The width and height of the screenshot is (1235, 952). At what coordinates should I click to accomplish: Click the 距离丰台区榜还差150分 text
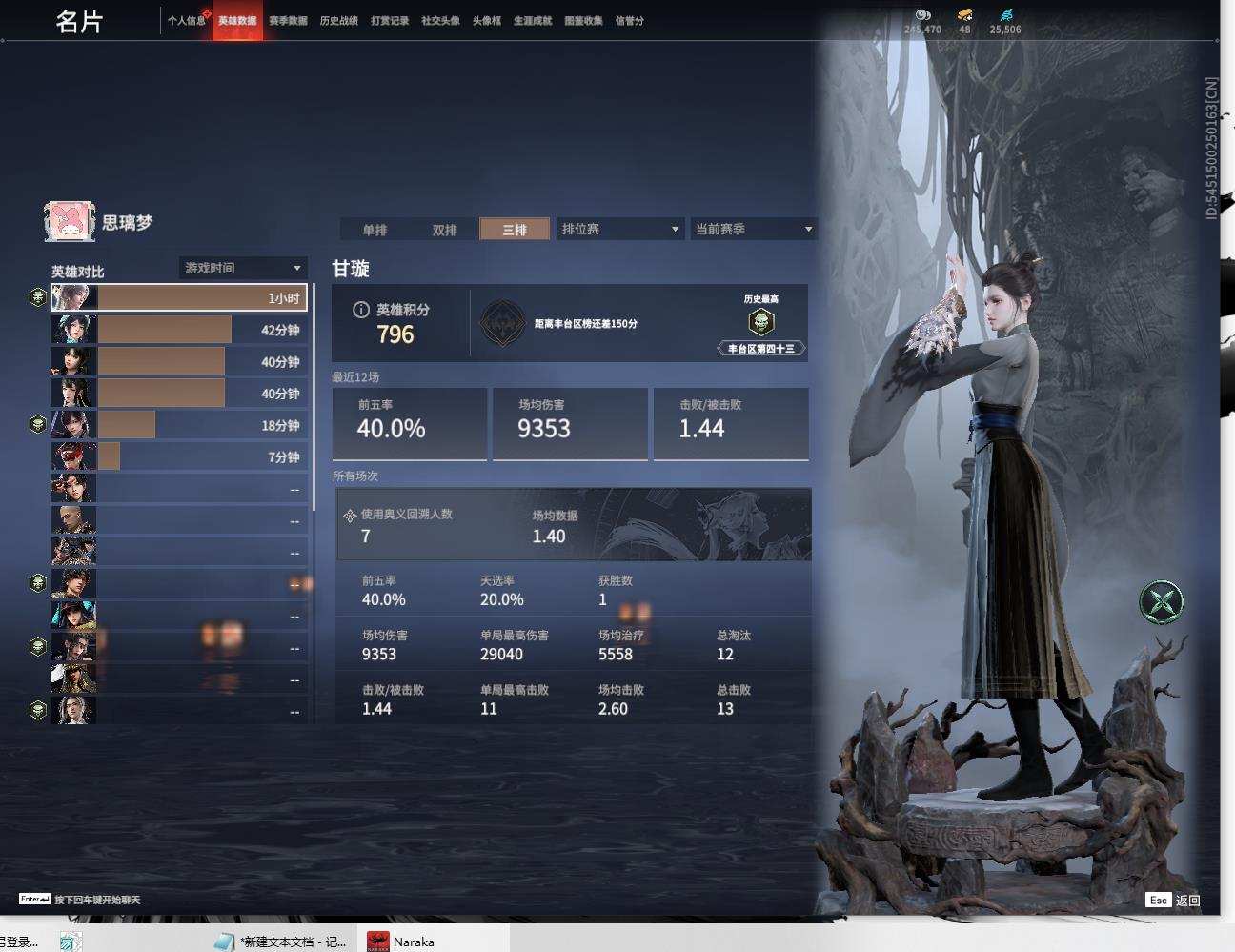coord(586,324)
